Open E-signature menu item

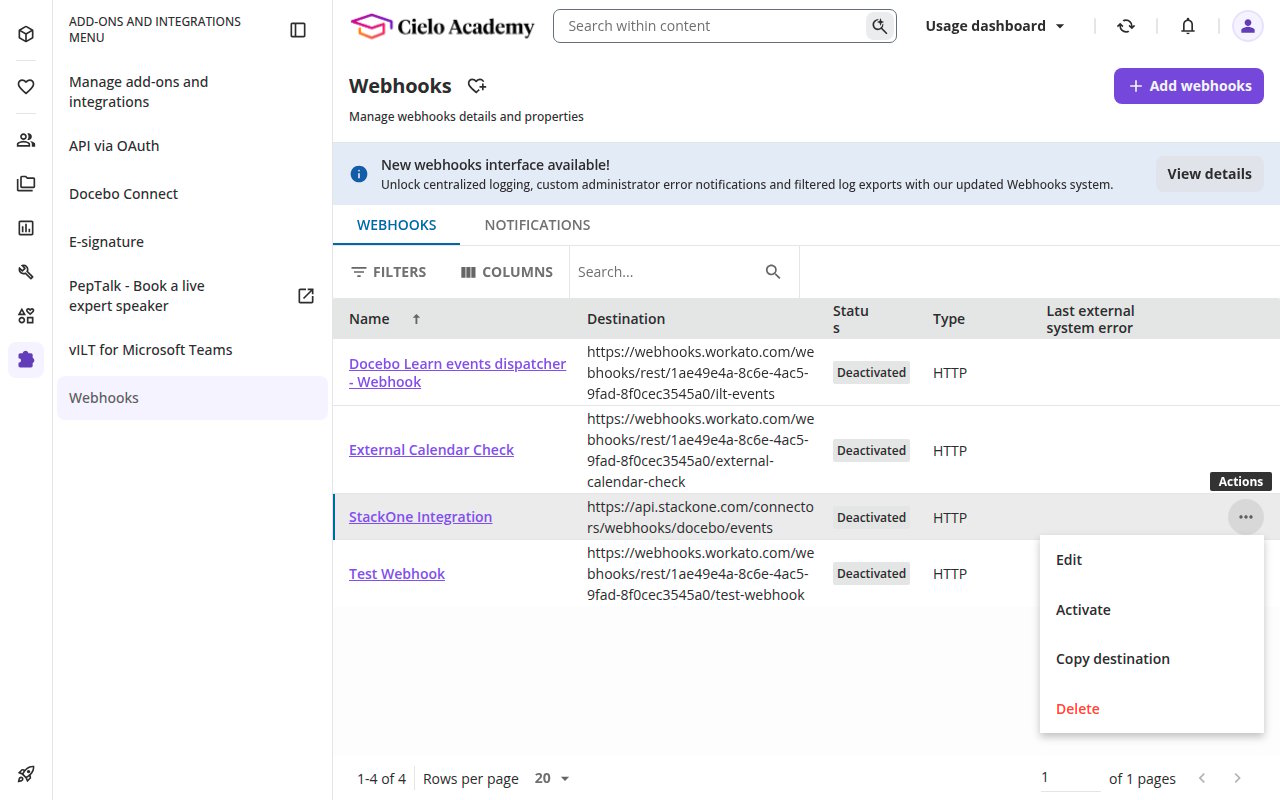click(x=192, y=242)
